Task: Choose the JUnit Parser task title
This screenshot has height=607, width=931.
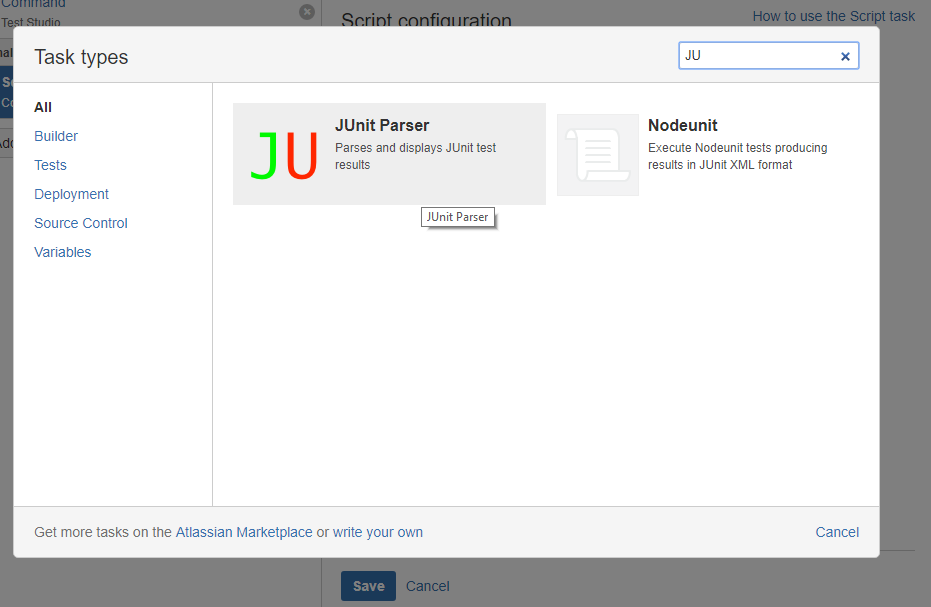Action: [382, 126]
